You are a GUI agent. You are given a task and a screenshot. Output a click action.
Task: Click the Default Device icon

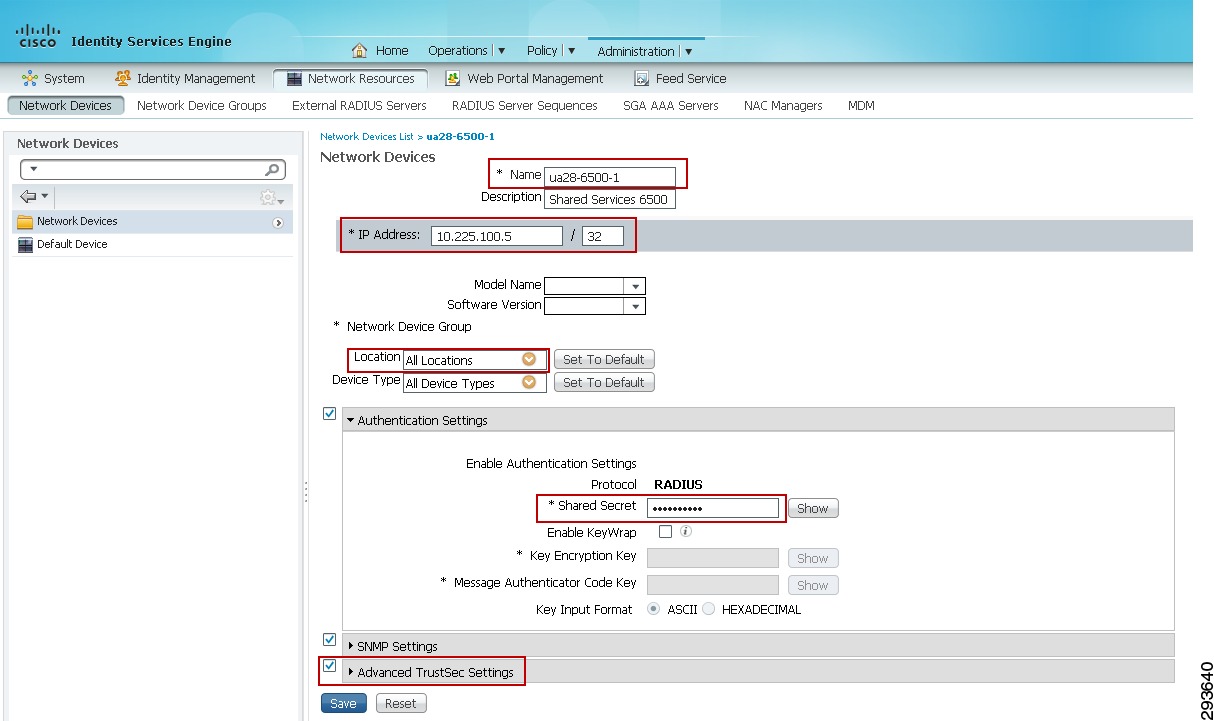25,245
